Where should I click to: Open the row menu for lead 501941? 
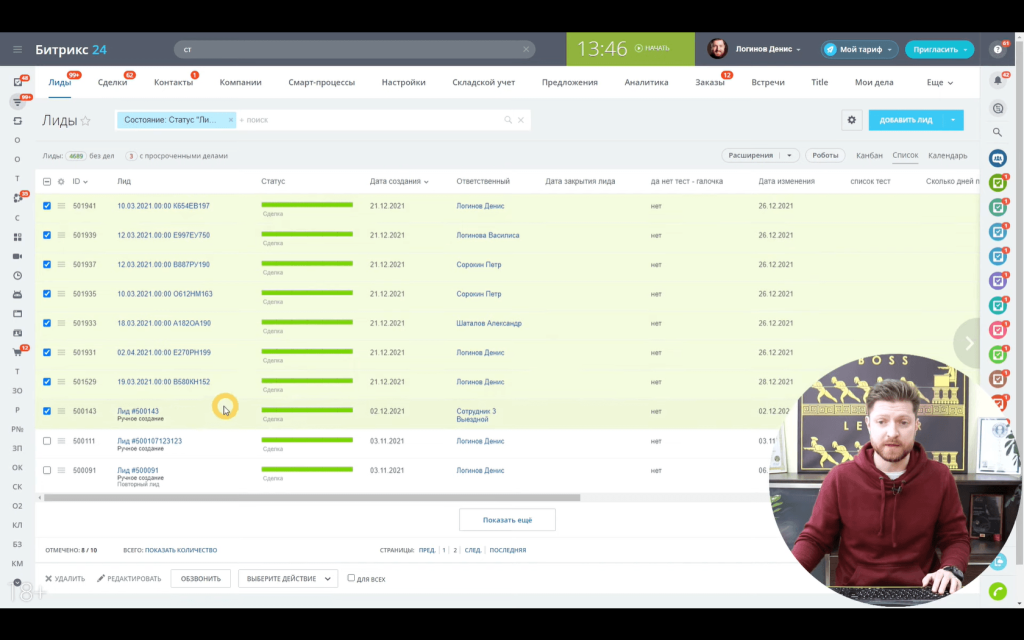pos(61,206)
